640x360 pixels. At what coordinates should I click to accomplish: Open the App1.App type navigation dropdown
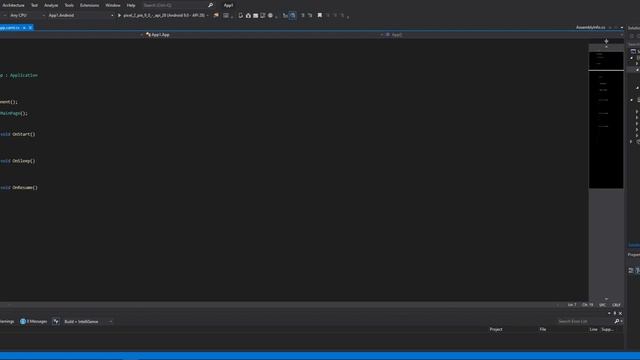click(263, 35)
